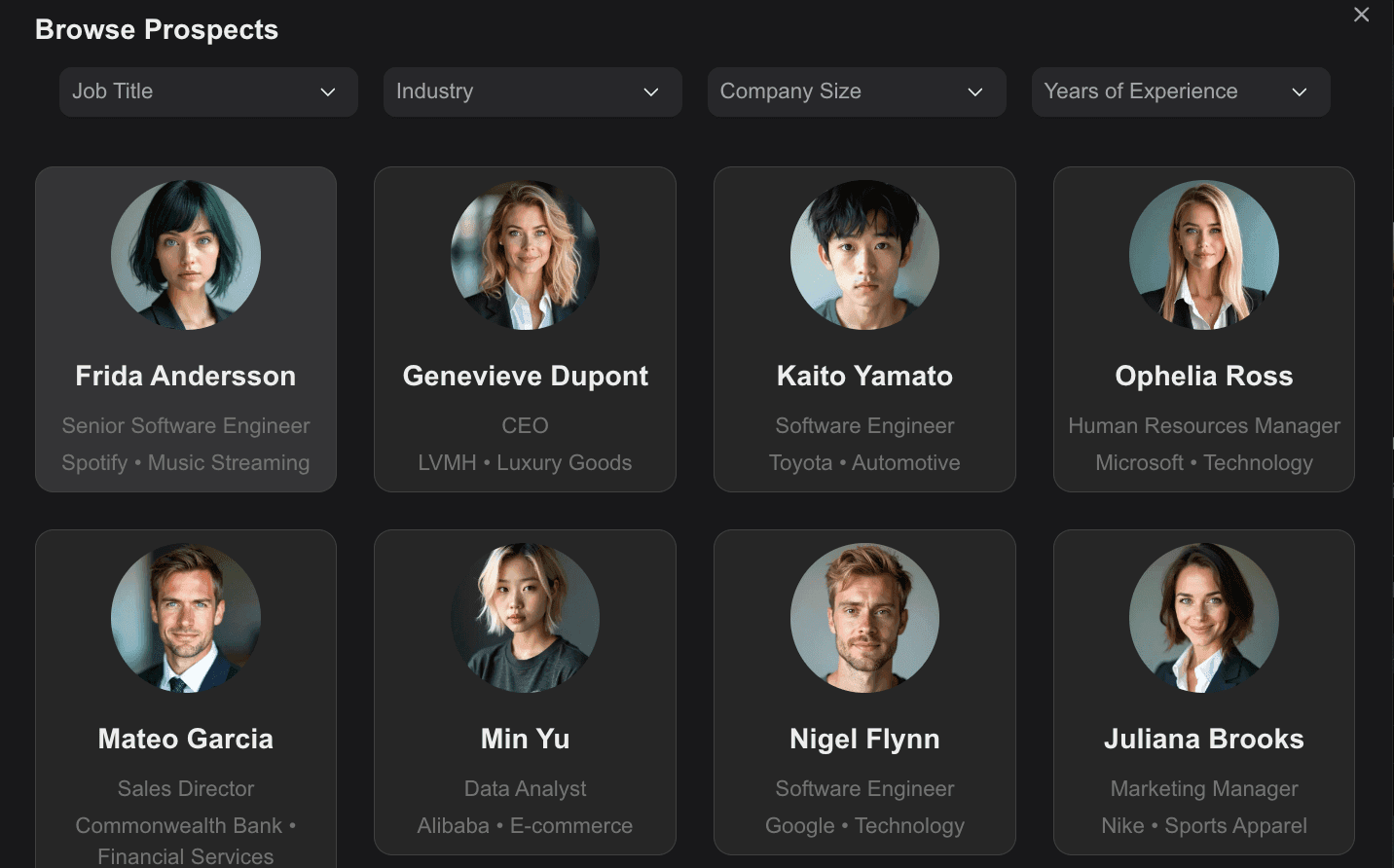Select Nigel Flynn's prospect card
1394x868 pixels.
coord(864,692)
